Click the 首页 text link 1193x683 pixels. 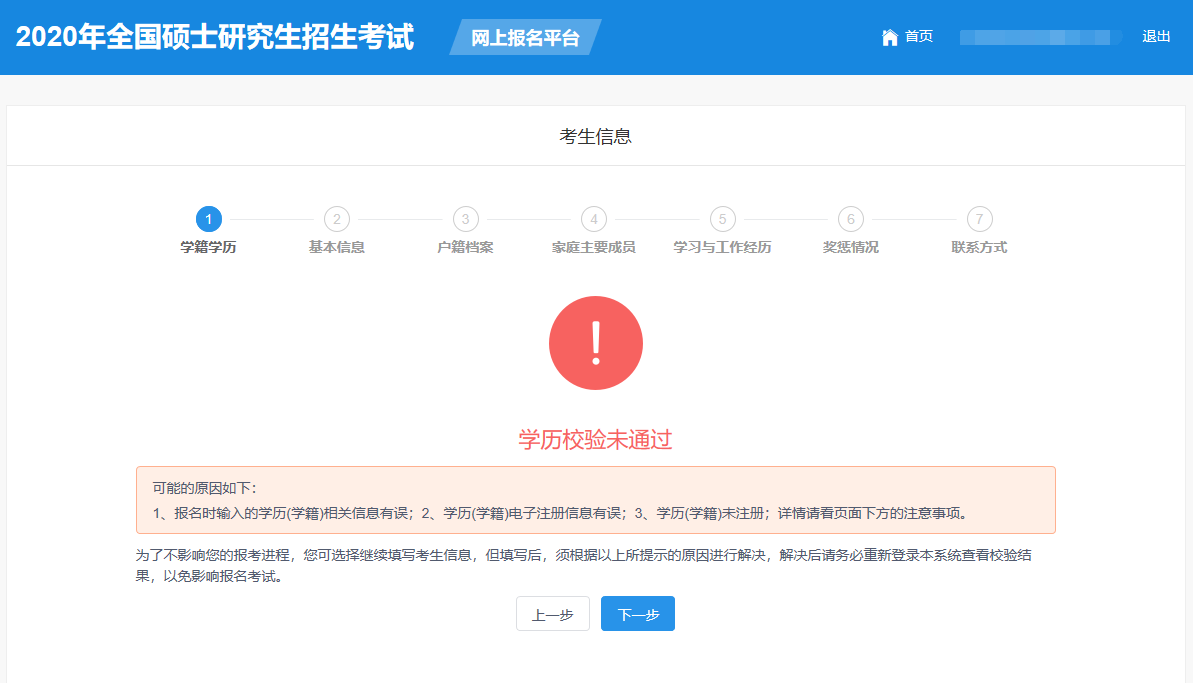(919, 37)
